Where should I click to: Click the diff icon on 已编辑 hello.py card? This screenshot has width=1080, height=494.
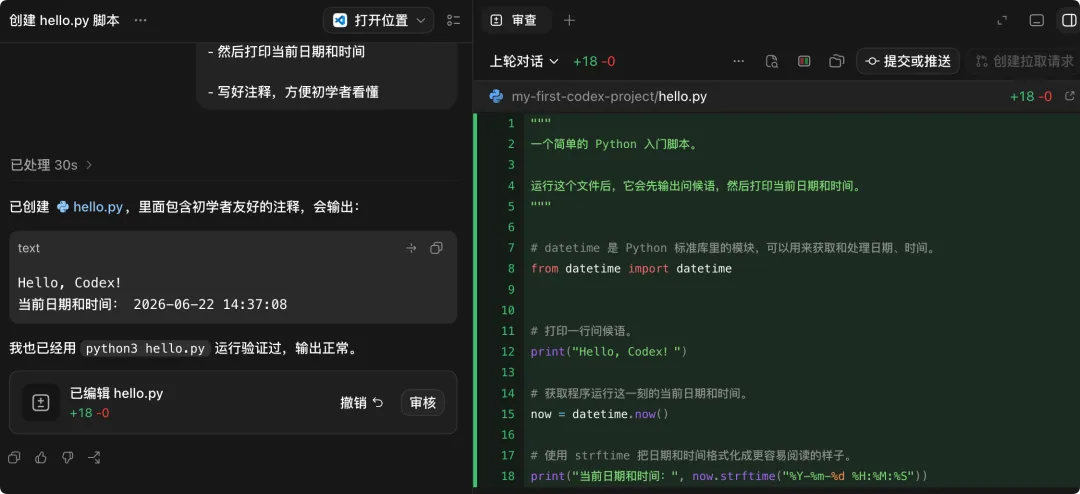tap(41, 402)
